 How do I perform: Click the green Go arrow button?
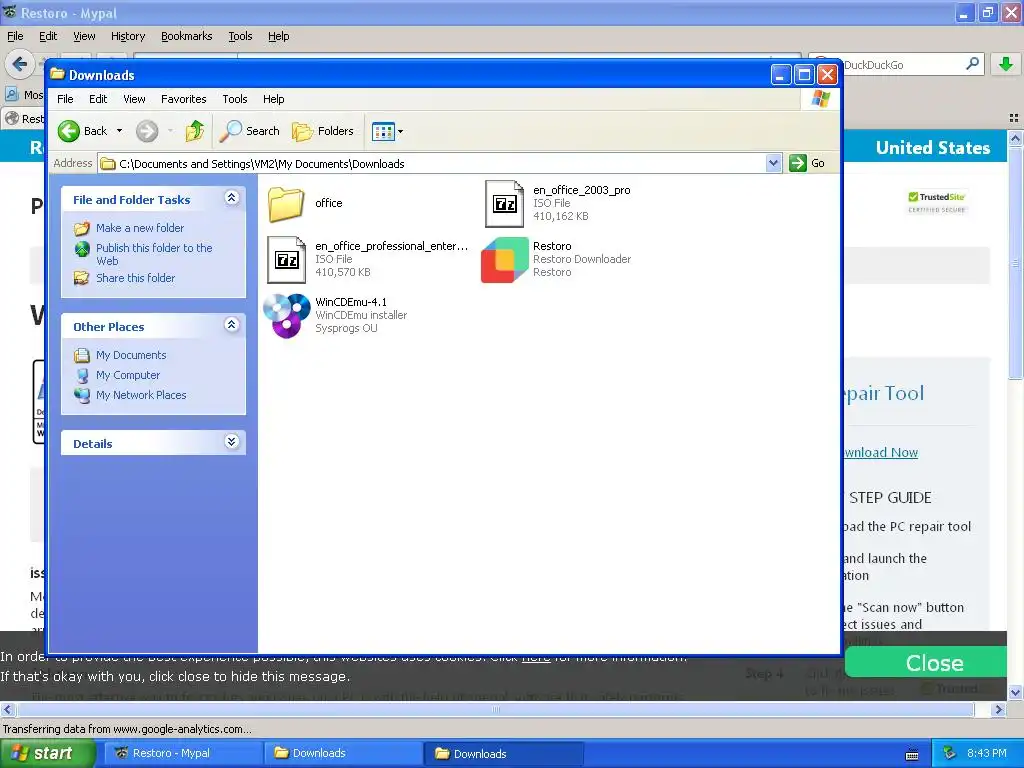tap(797, 163)
